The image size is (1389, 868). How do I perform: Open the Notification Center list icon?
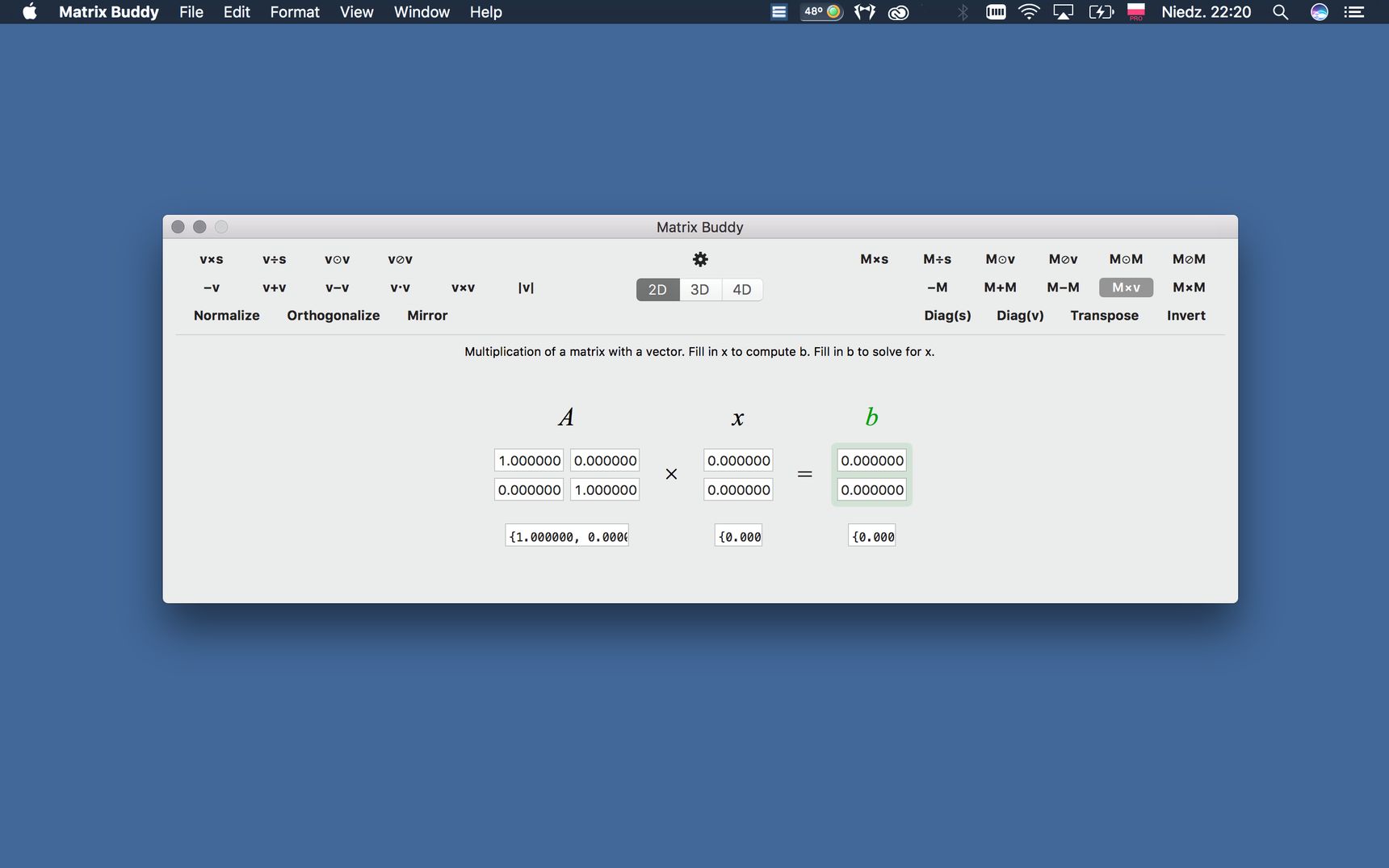[1354, 12]
